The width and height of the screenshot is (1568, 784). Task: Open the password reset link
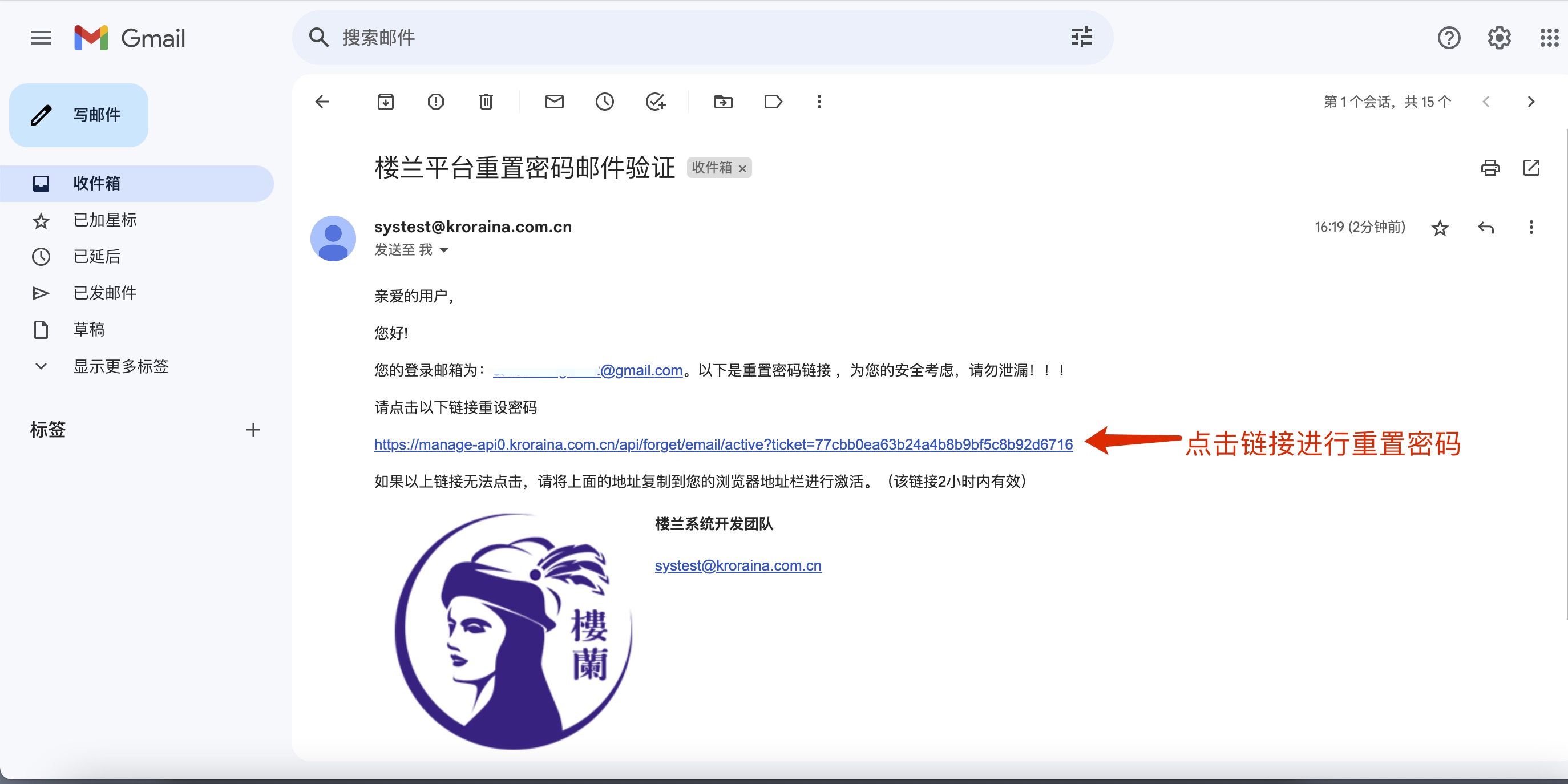click(723, 445)
